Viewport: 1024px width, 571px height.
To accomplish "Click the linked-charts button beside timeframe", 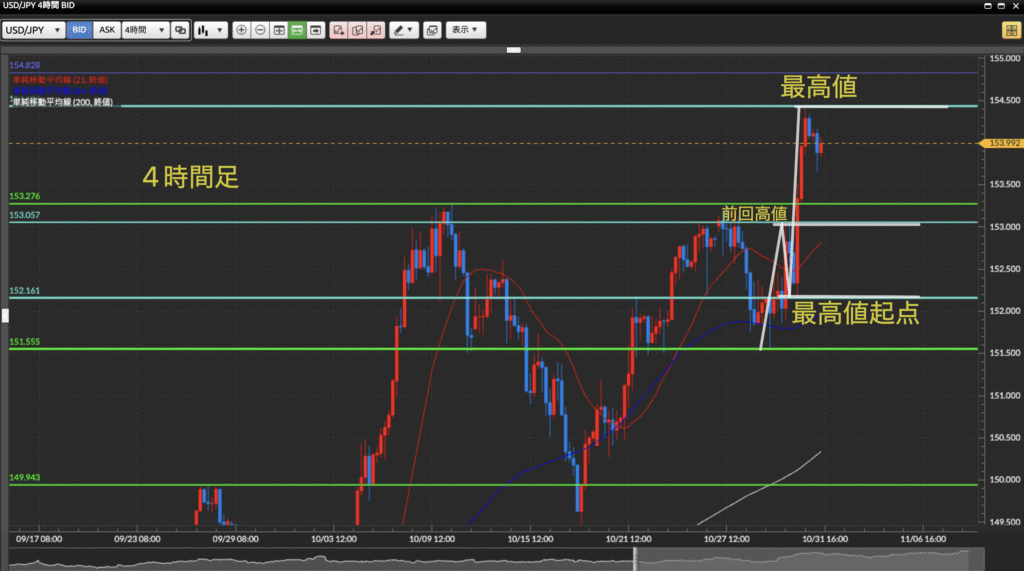I will 180,30.
